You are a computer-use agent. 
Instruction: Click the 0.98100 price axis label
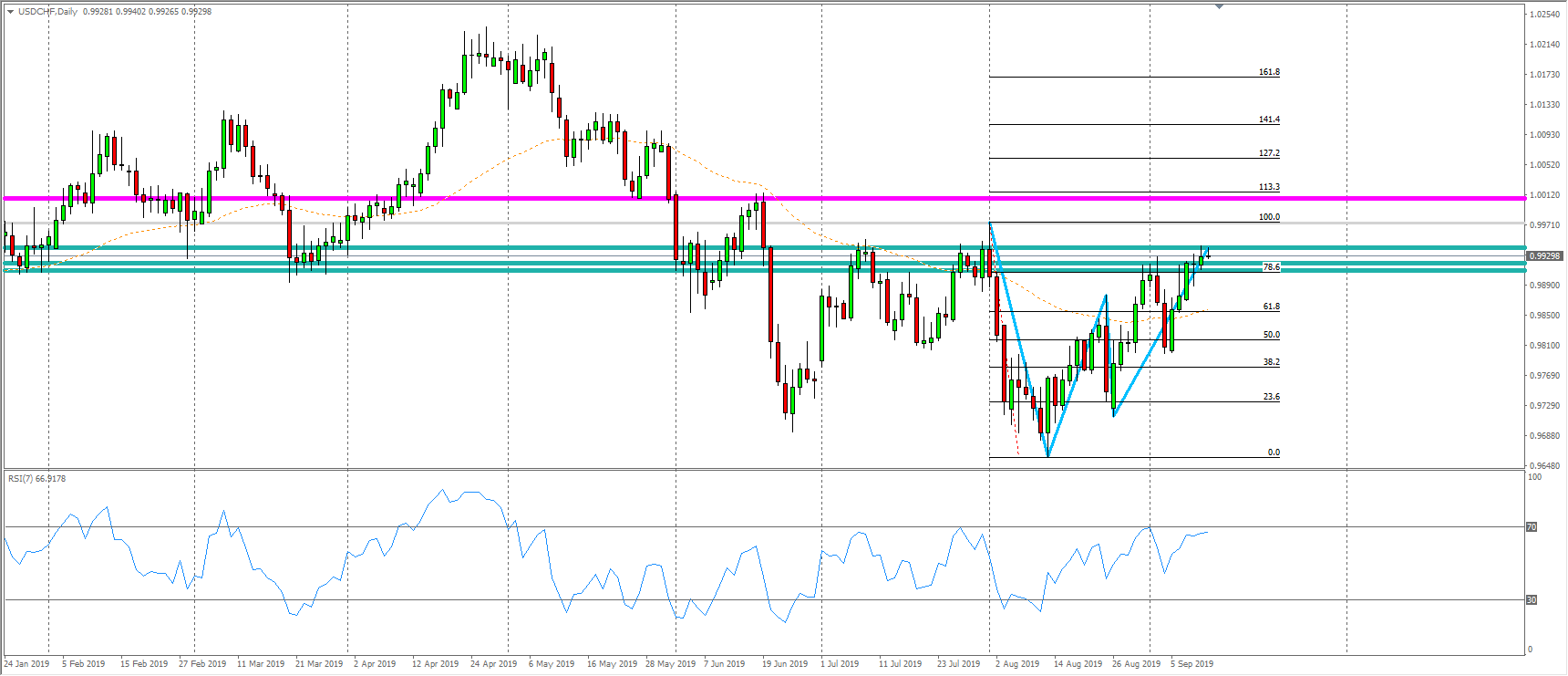tap(1544, 346)
